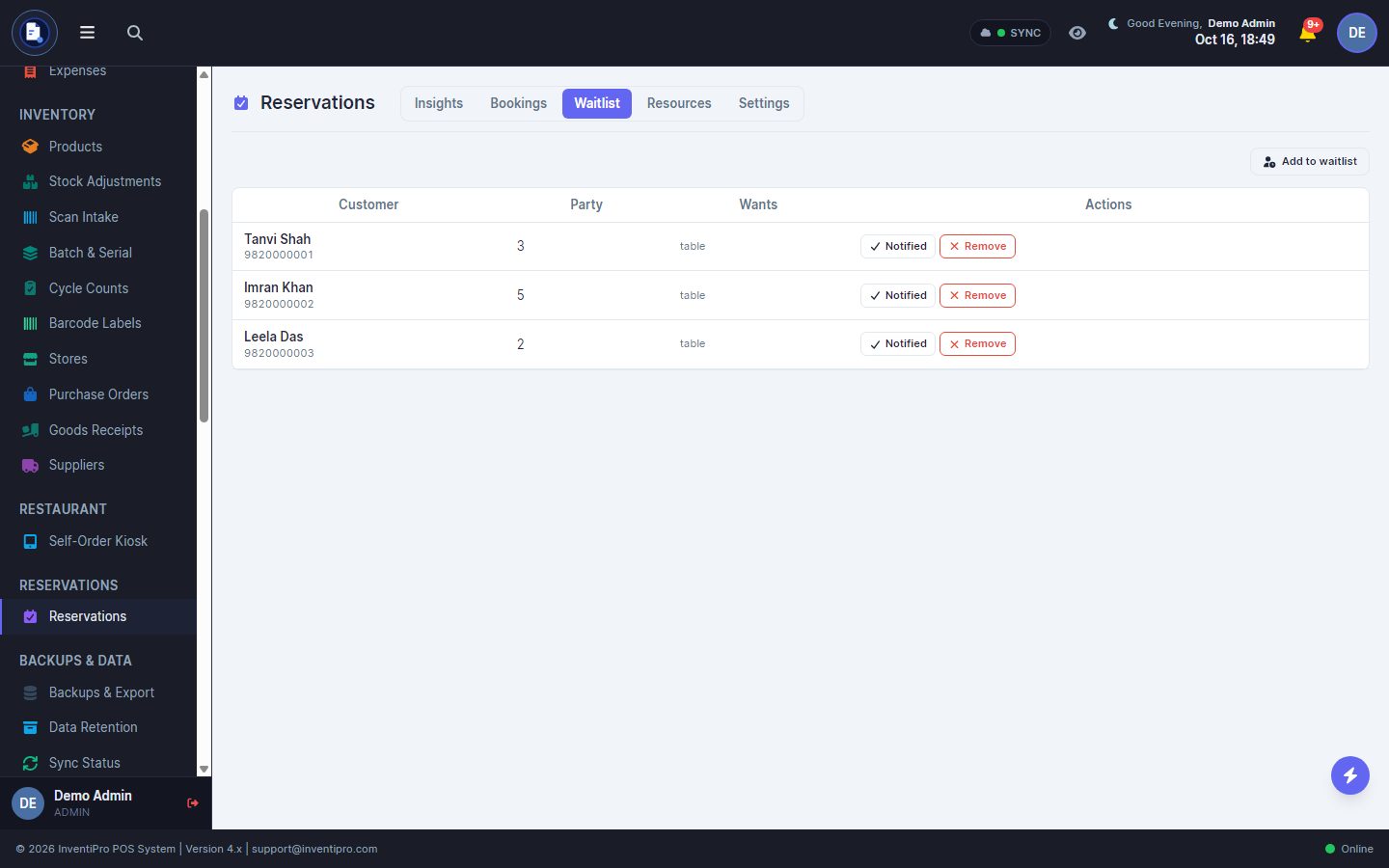Go to Stores in sidebar
1389x868 pixels.
[98, 359]
